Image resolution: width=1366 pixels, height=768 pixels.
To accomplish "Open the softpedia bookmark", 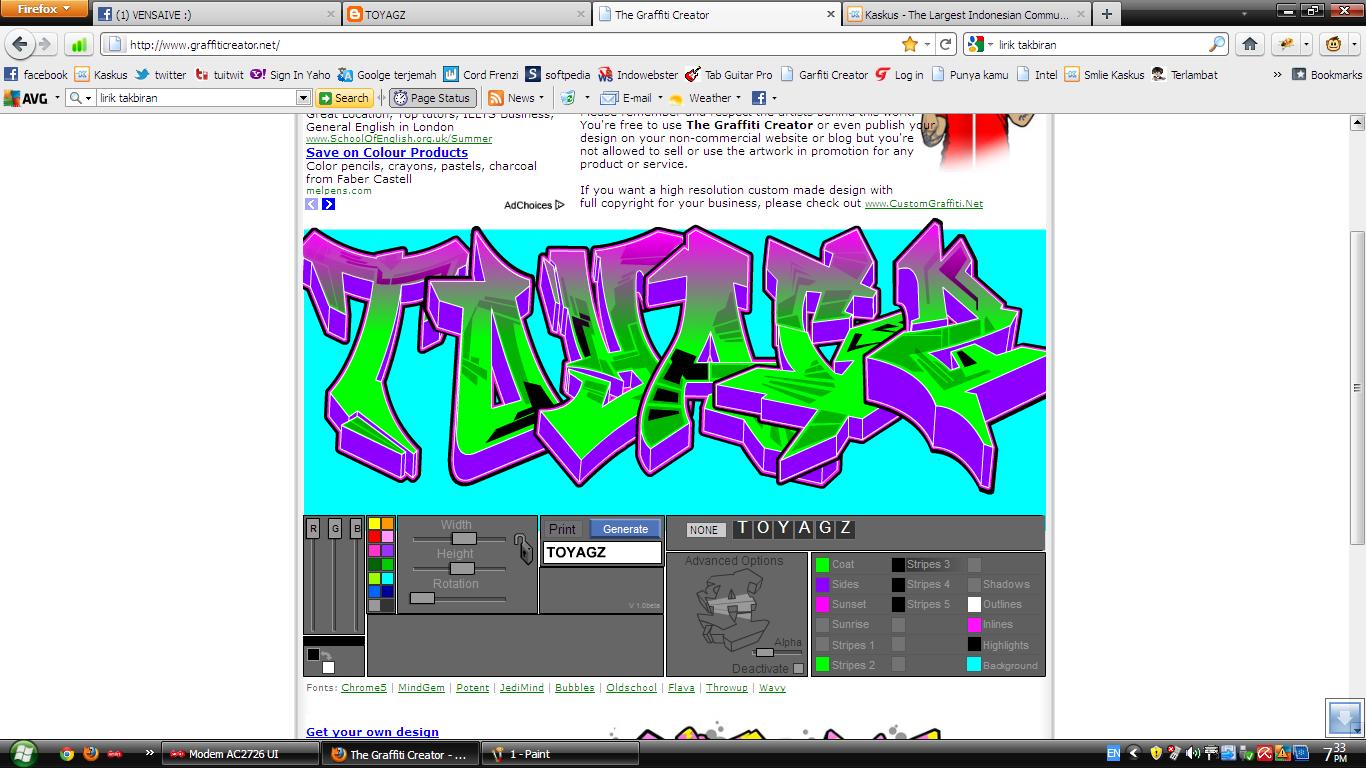I will pyautogui.click(x=558, y=74).
